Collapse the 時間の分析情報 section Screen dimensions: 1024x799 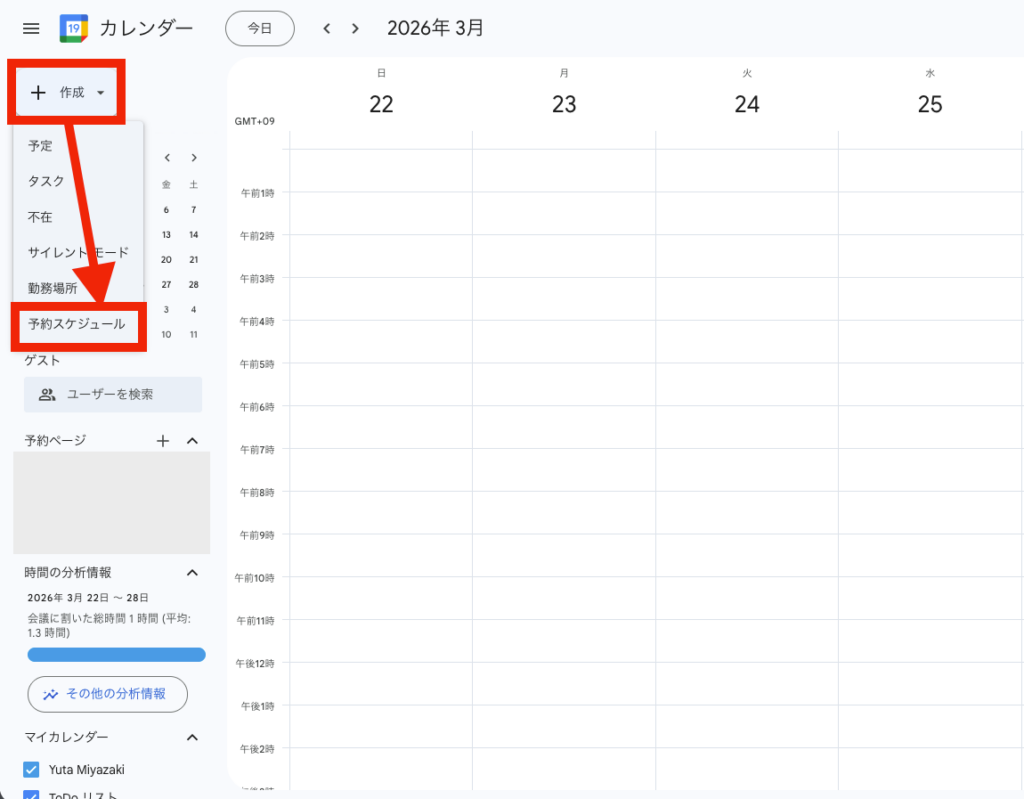pos(193,573)
